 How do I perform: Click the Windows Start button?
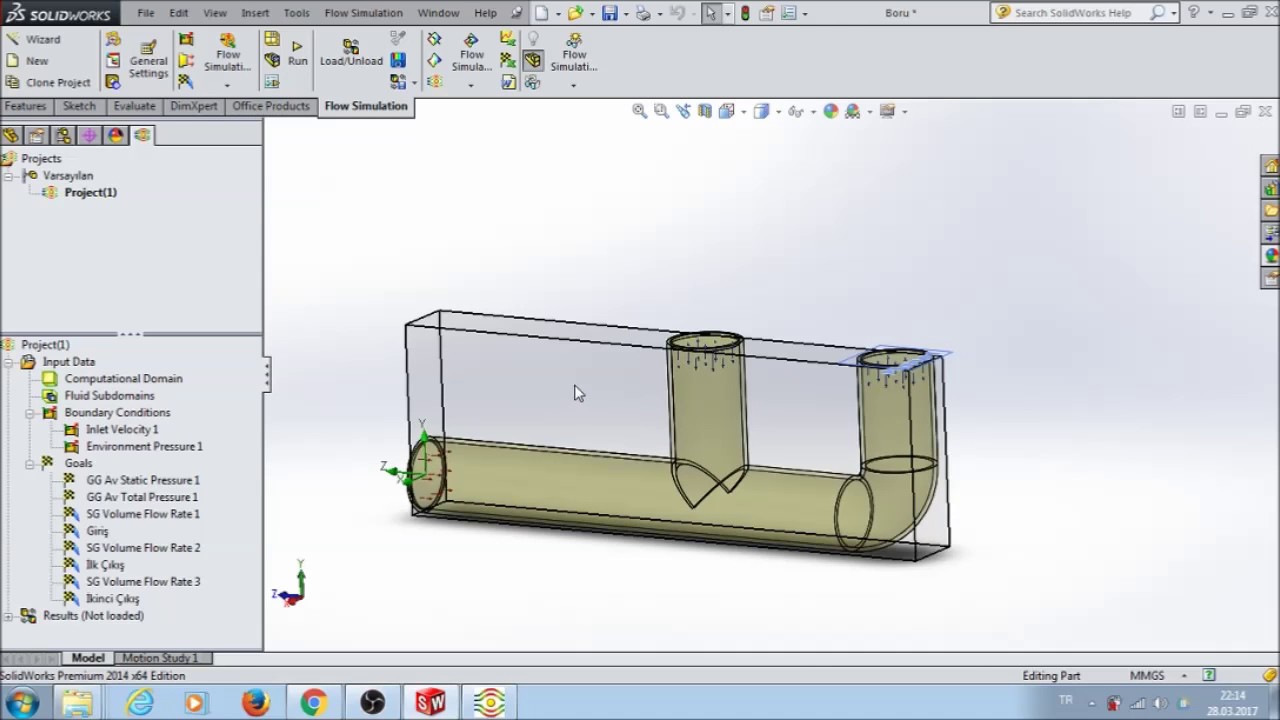click(x=21, y=703)
